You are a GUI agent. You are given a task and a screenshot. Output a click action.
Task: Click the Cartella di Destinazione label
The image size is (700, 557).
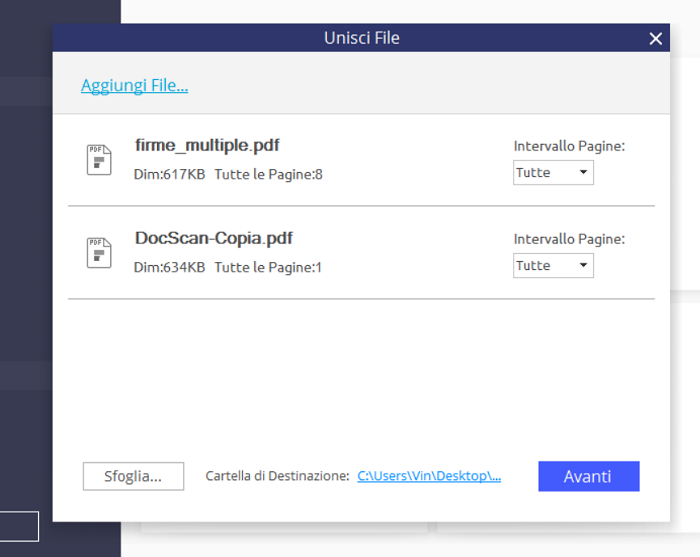277,476
